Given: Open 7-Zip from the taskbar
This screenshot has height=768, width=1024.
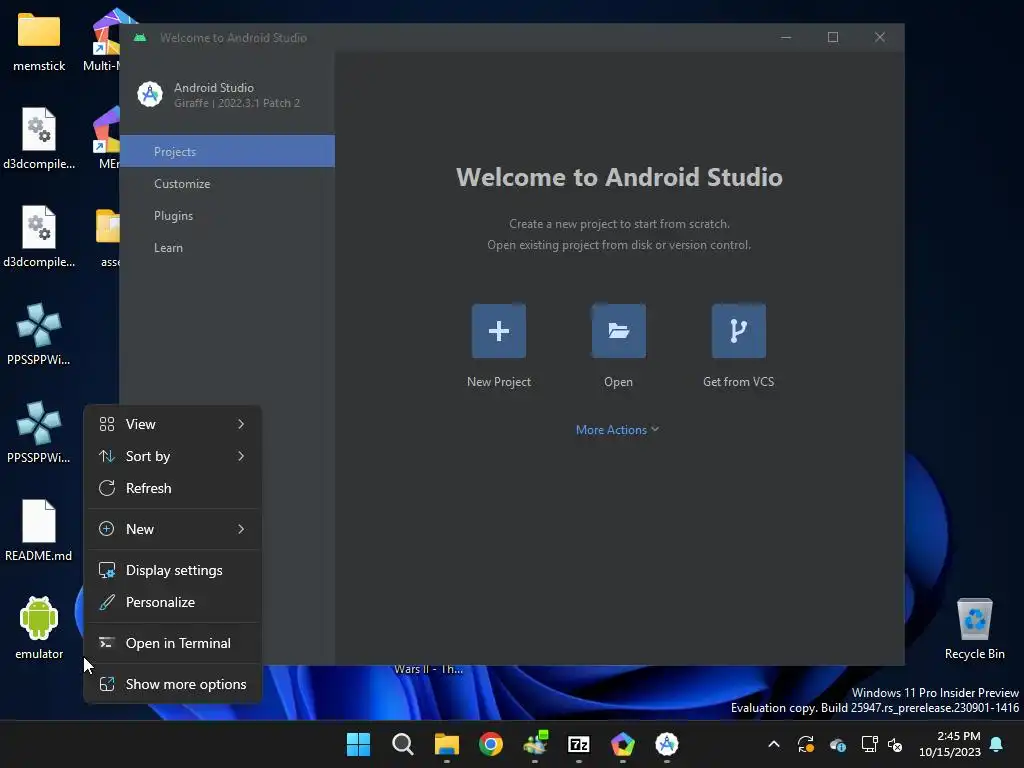Looking at the screenshot, I should [579, 744].
